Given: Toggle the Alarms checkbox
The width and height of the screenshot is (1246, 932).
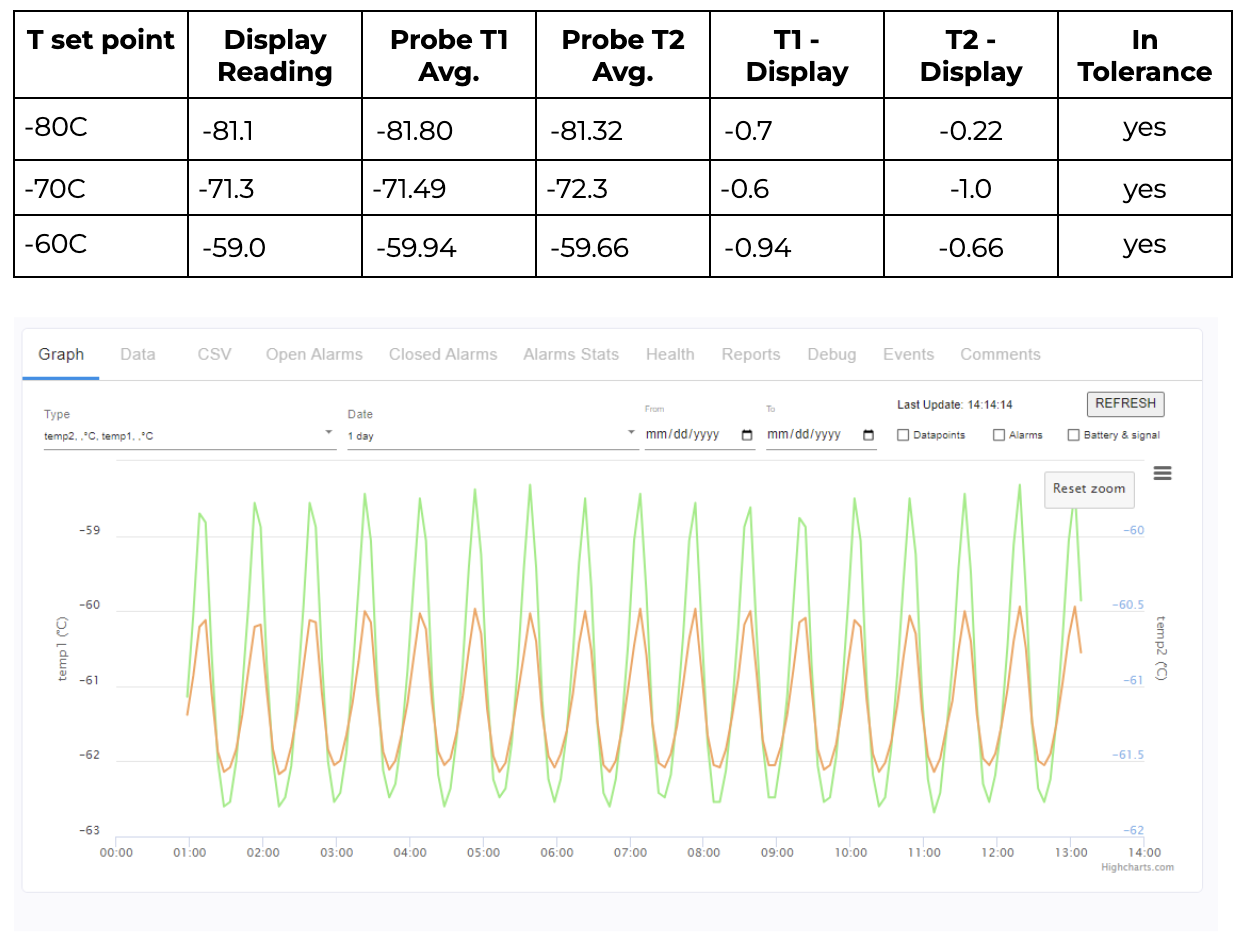Looking at the screenshot, I should (x=999, y=435).
